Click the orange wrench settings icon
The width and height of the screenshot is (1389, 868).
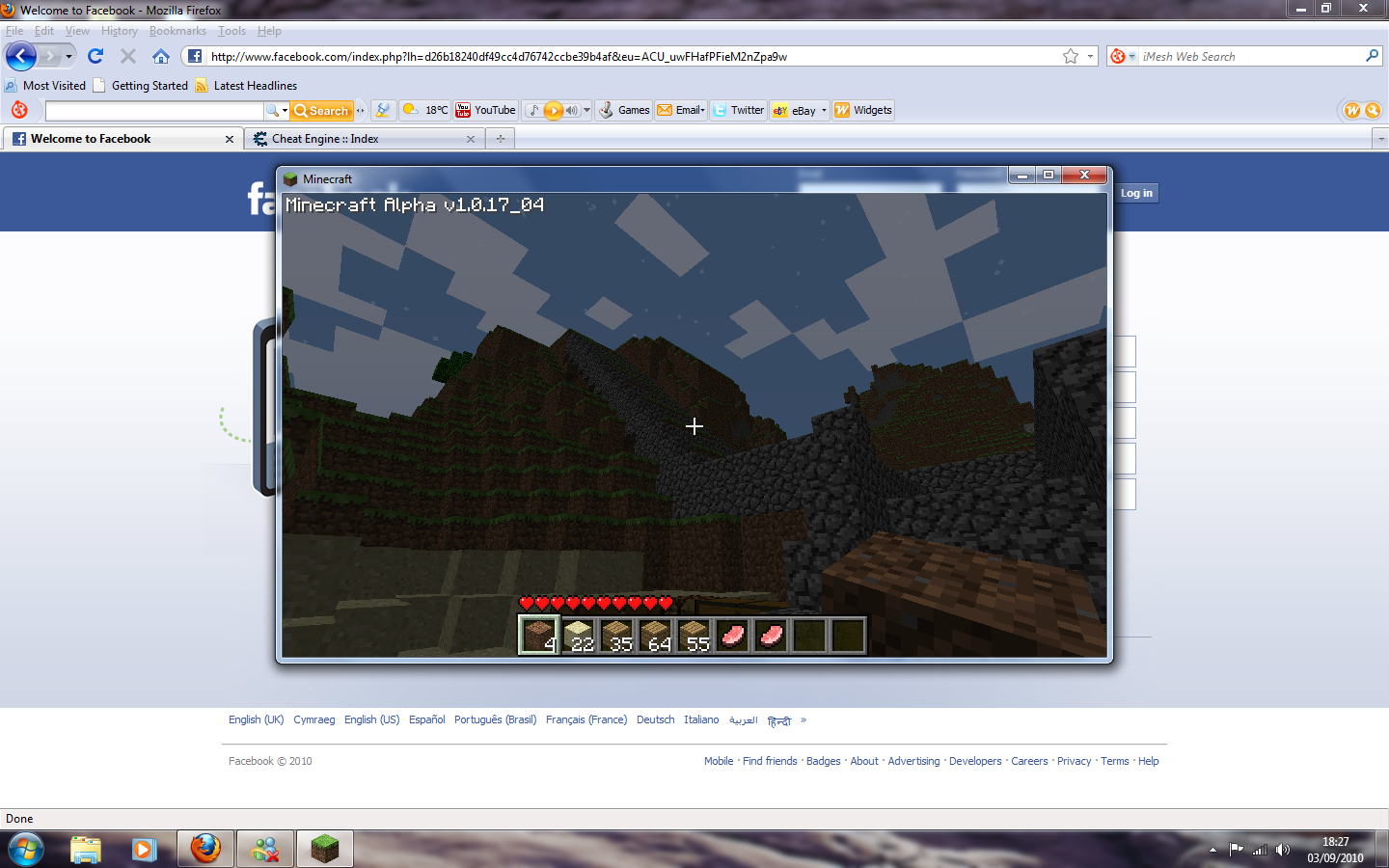(1373, 110)
